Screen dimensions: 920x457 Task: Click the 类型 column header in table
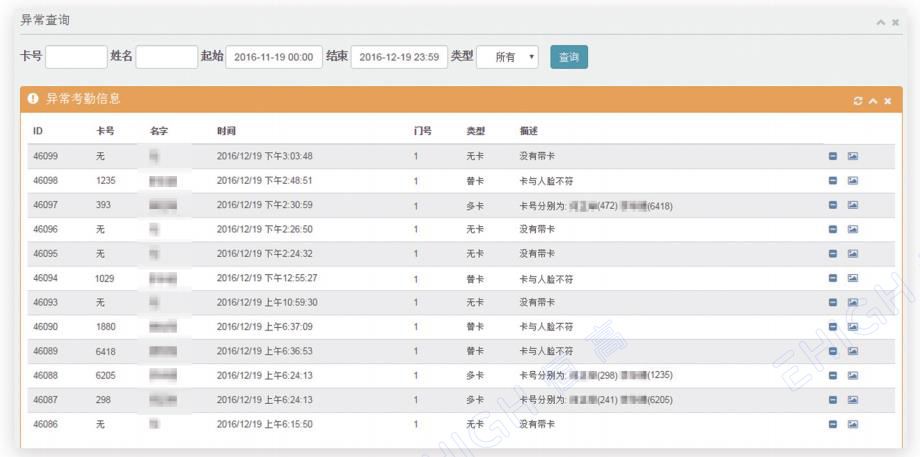[475, 131]
